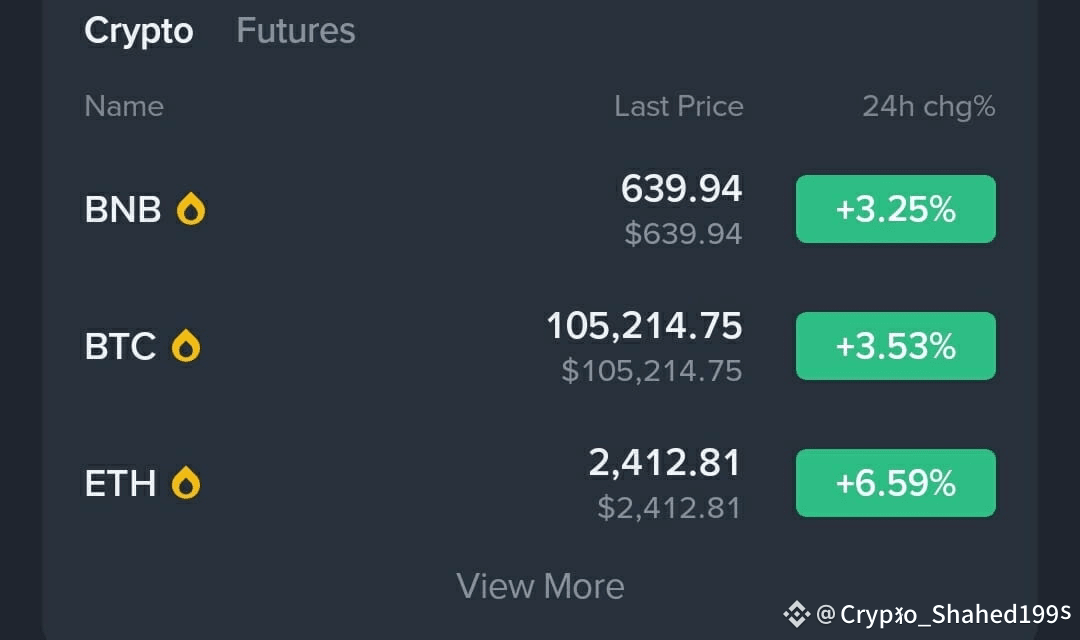The width and height of the screenshot is (1080, 640).
Task: Click the BNB last price 639.94
Action: coord(682,189)
